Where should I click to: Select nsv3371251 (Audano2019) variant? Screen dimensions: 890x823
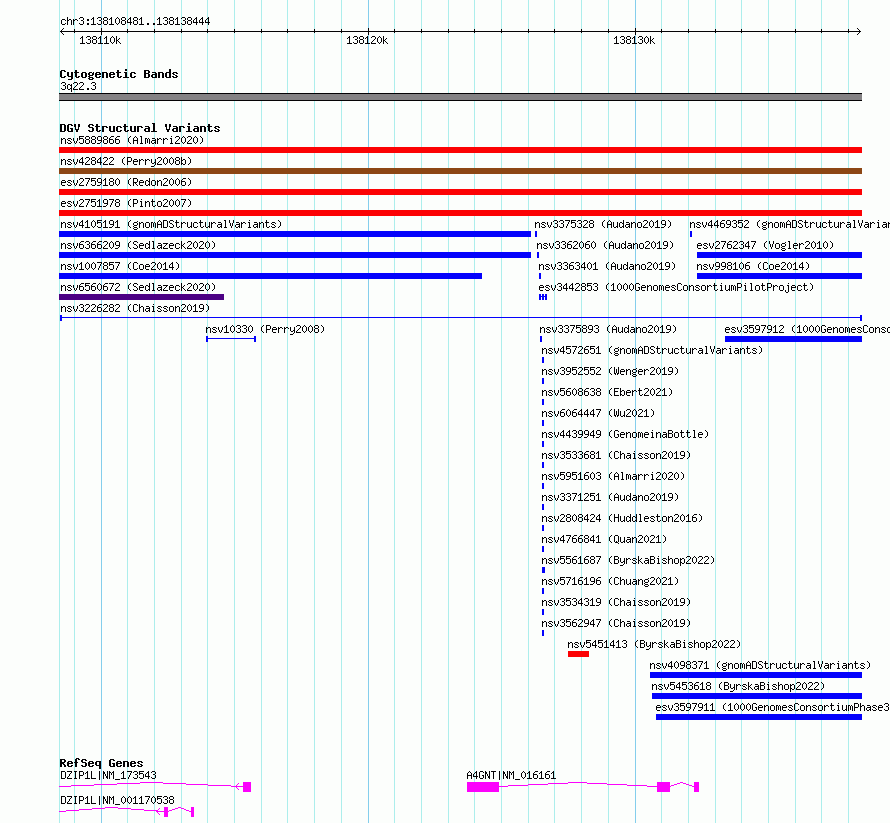(x=610, y=497)
